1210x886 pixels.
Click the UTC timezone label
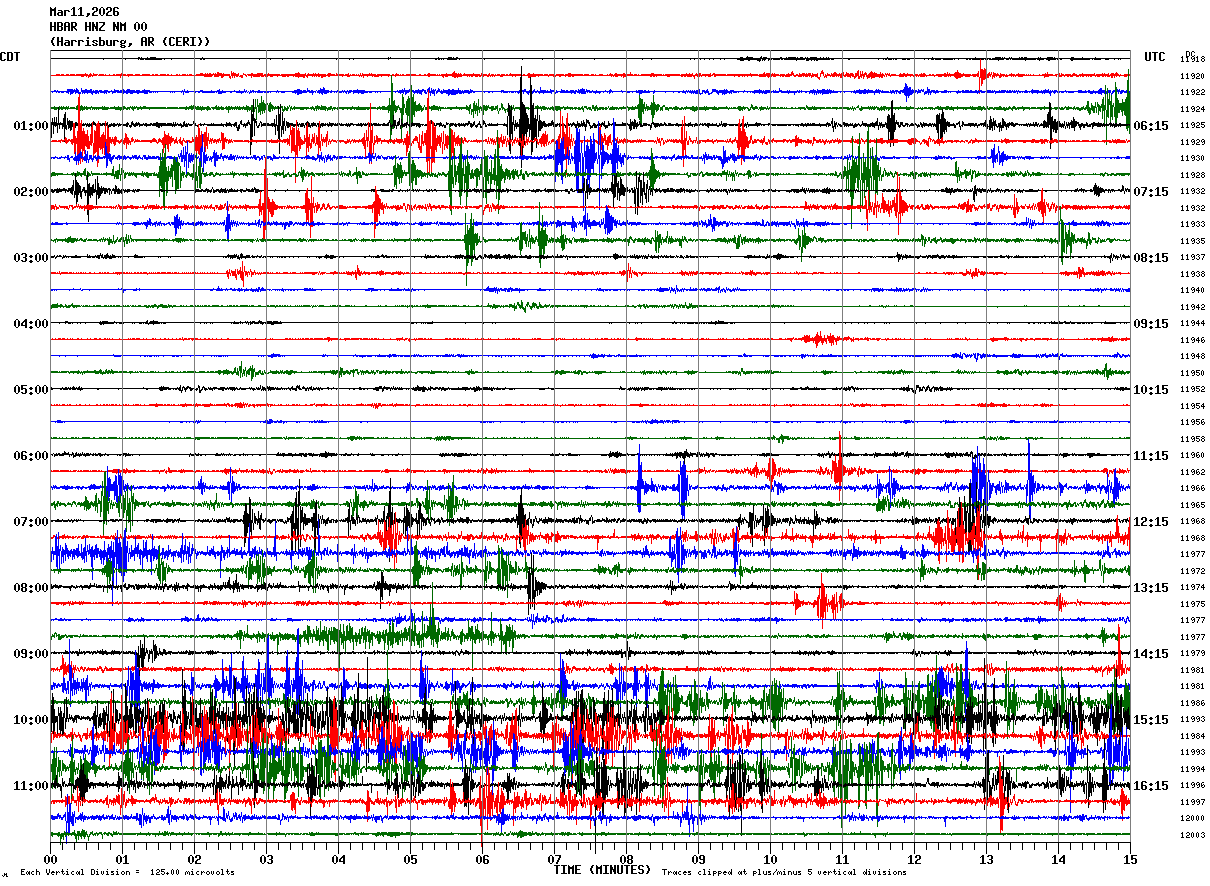point(1155,57)
